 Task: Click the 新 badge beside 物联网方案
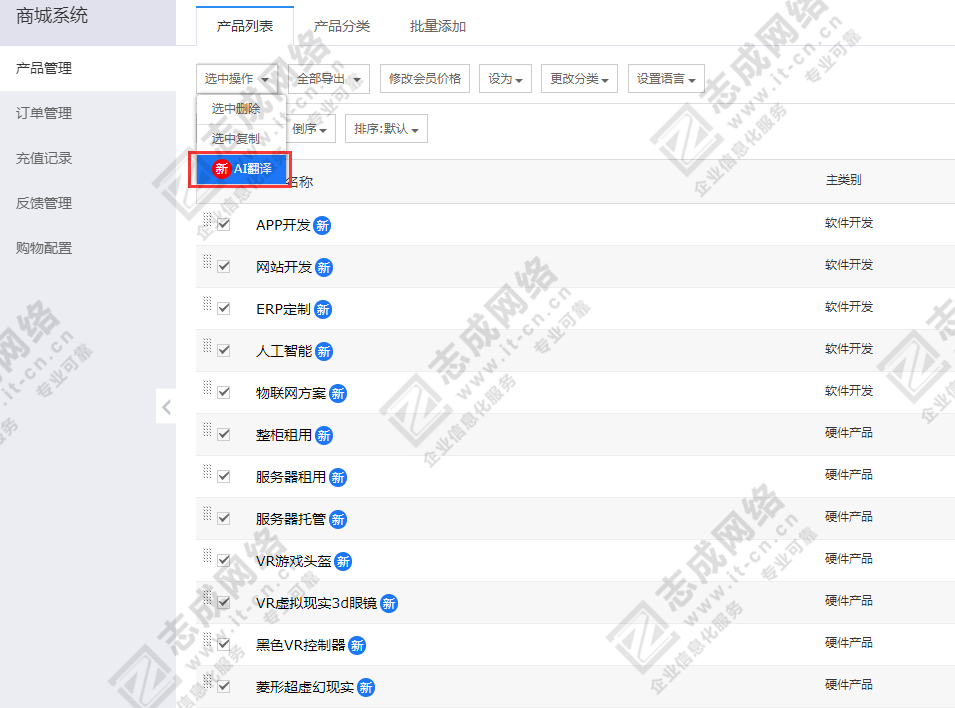click(338, 394)
